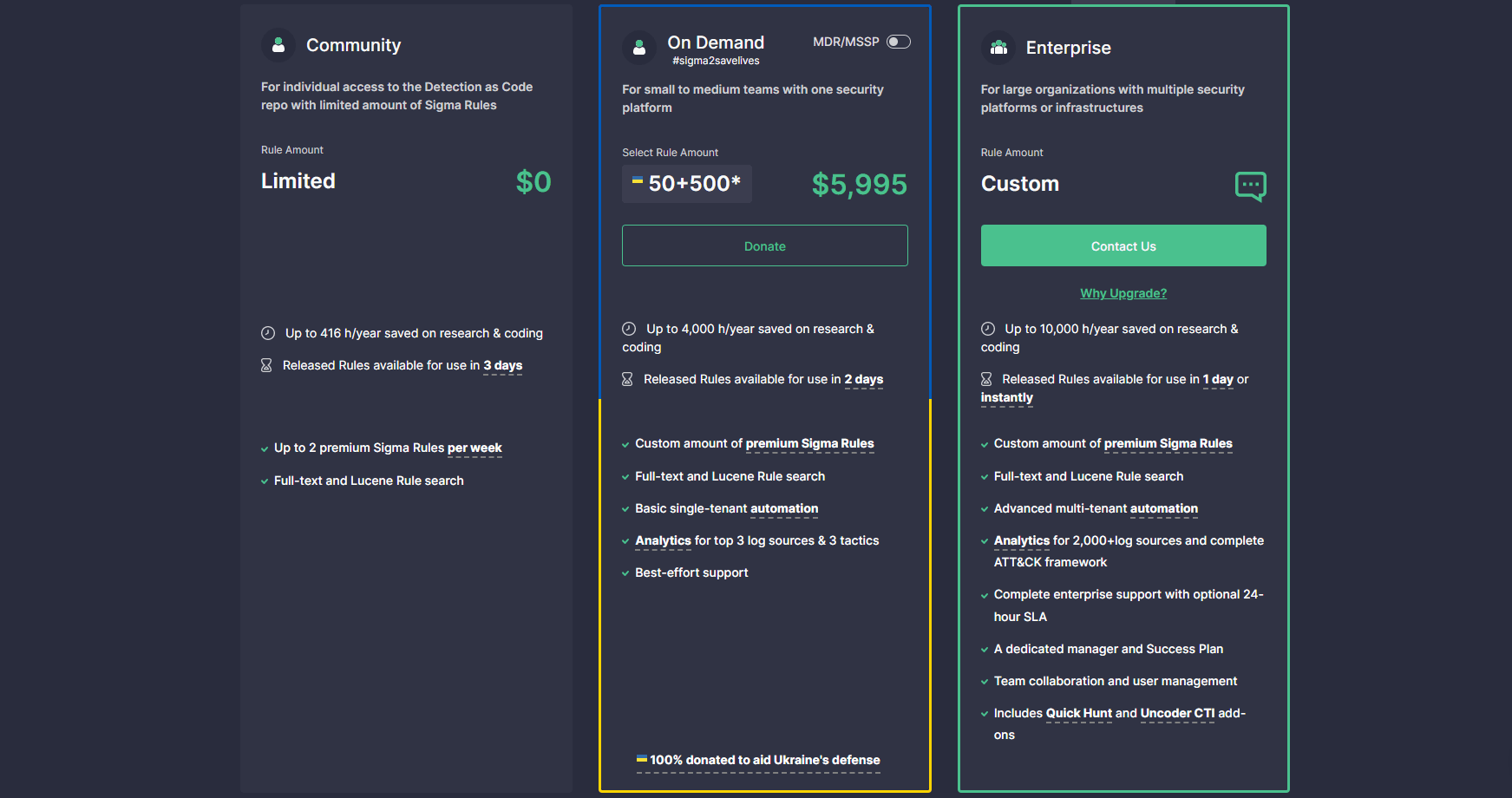Open the Why Upgrade? link
The height and width of the screenshot is (798, 1512).
pos(1123,293)
